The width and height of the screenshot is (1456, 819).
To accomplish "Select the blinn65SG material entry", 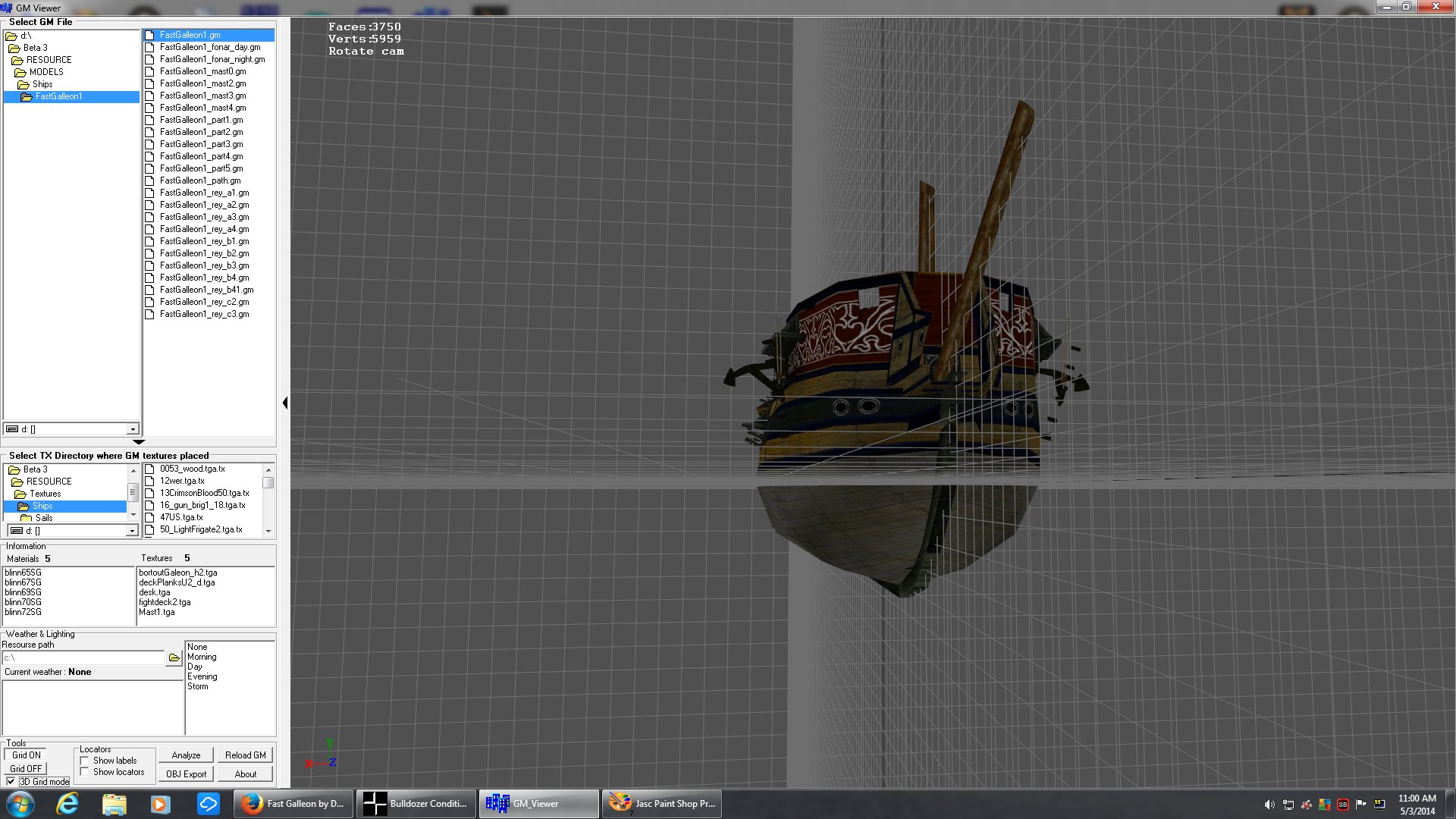I will [x=24, y=573].
